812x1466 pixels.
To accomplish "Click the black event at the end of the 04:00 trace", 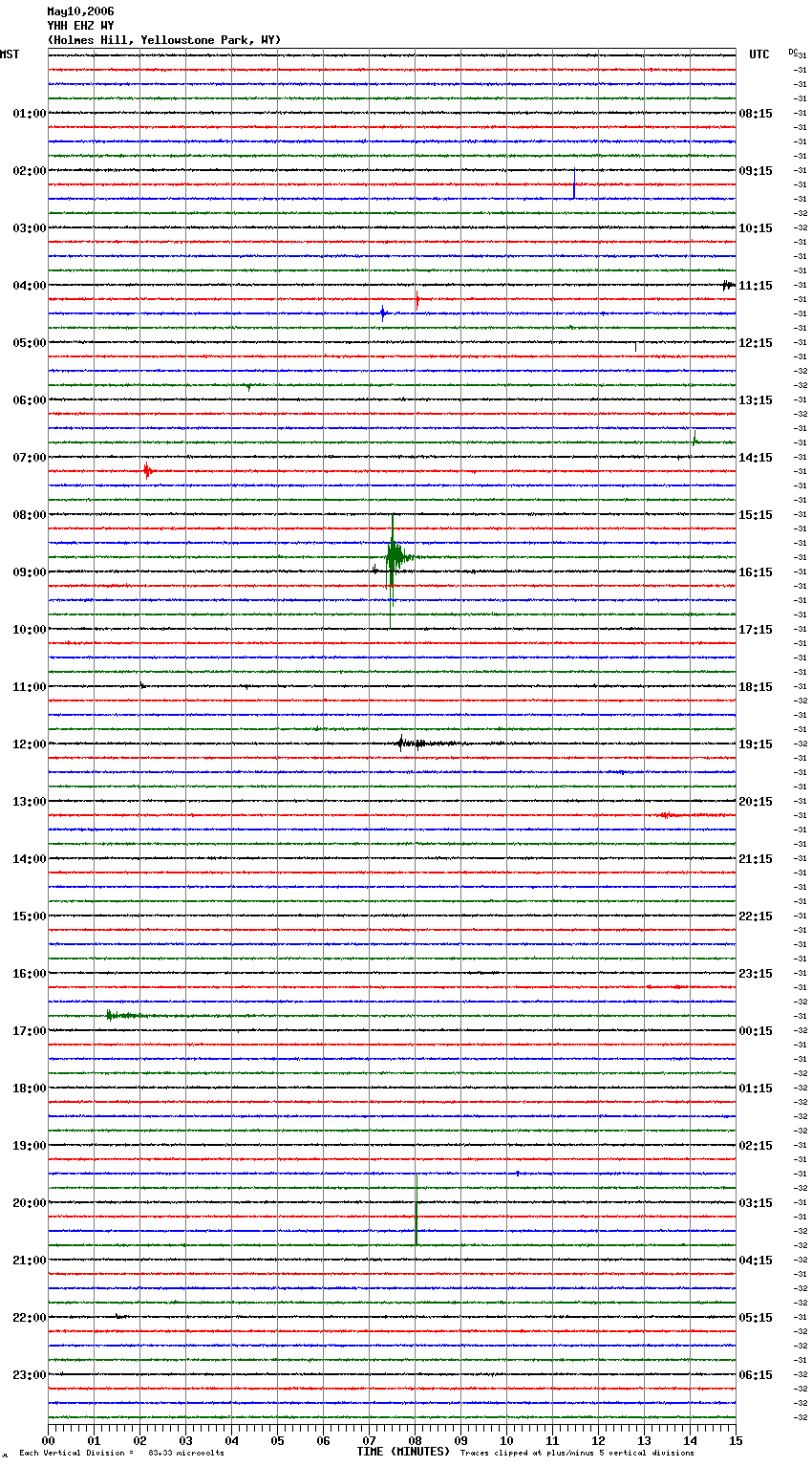I will (x=728, y=285).
